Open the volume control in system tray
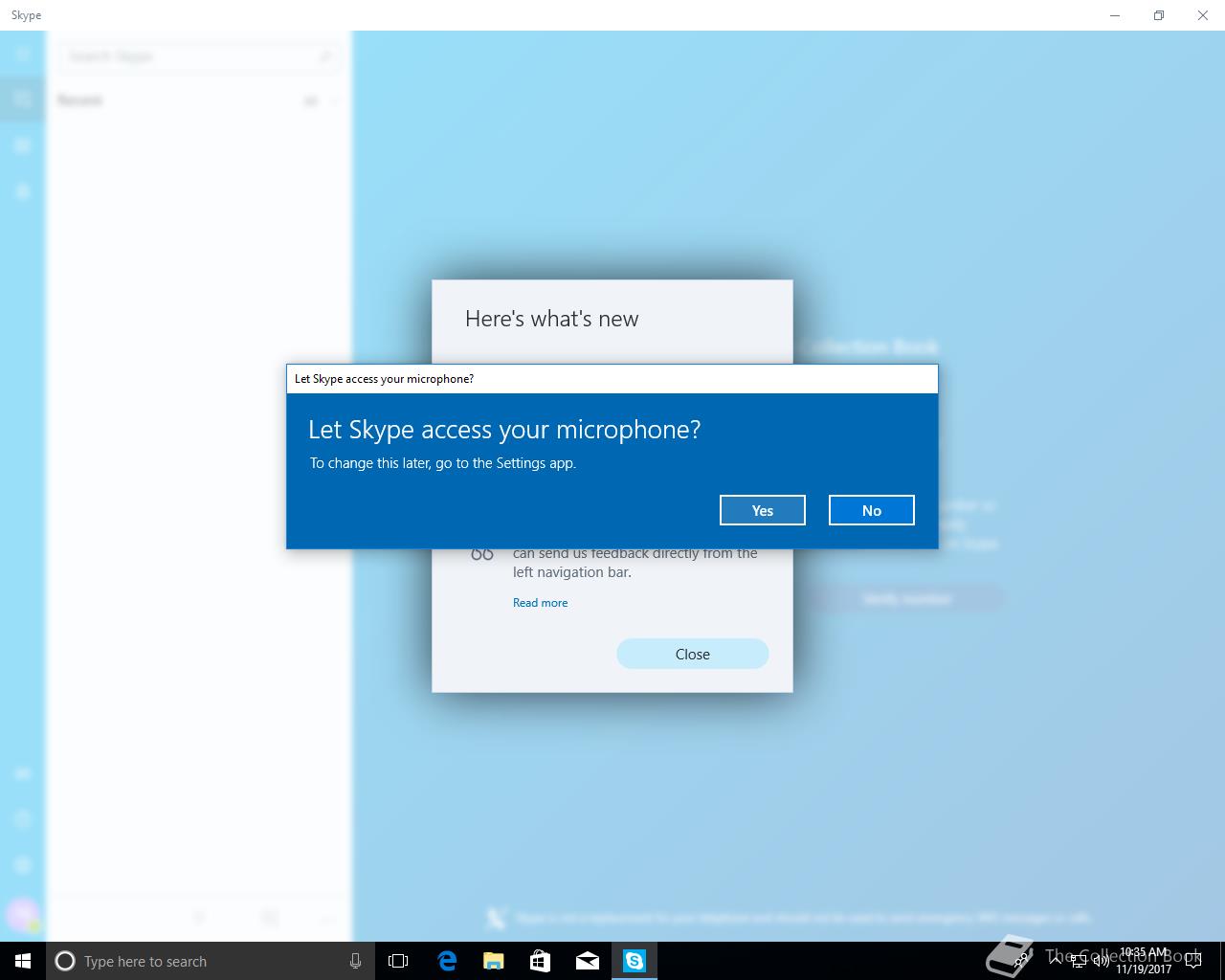 [1101, 961]
